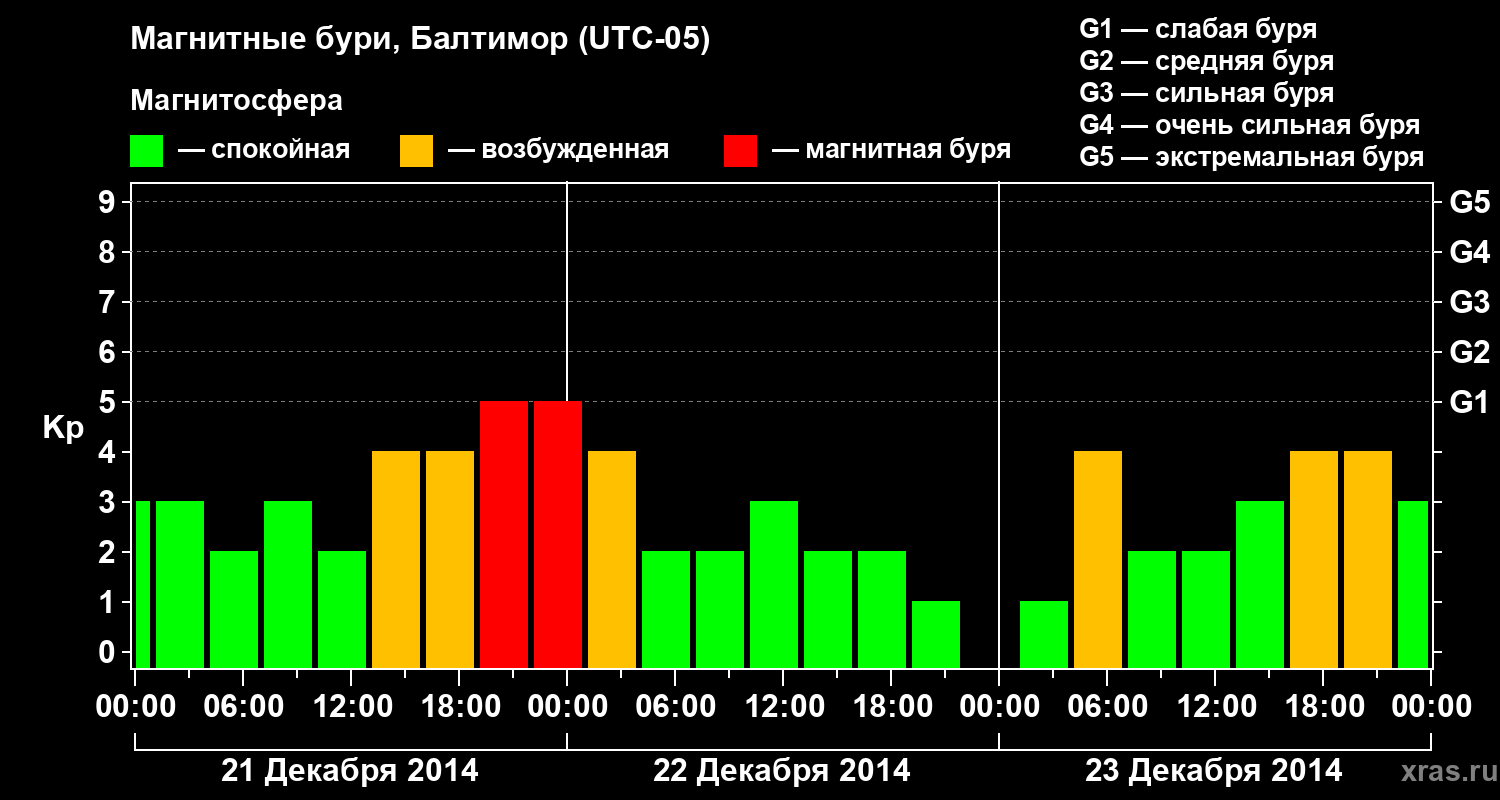This screenshot has height=800, width=1500.
Task: Click the red 'магнитная буря' legend swatch
Action: (740, 151)
